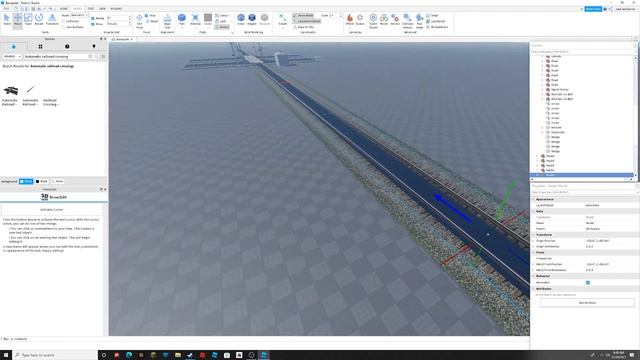Collapse the Pivot properties section
The height and width of the screenshot is (360, 640).
tap(533, 253)
